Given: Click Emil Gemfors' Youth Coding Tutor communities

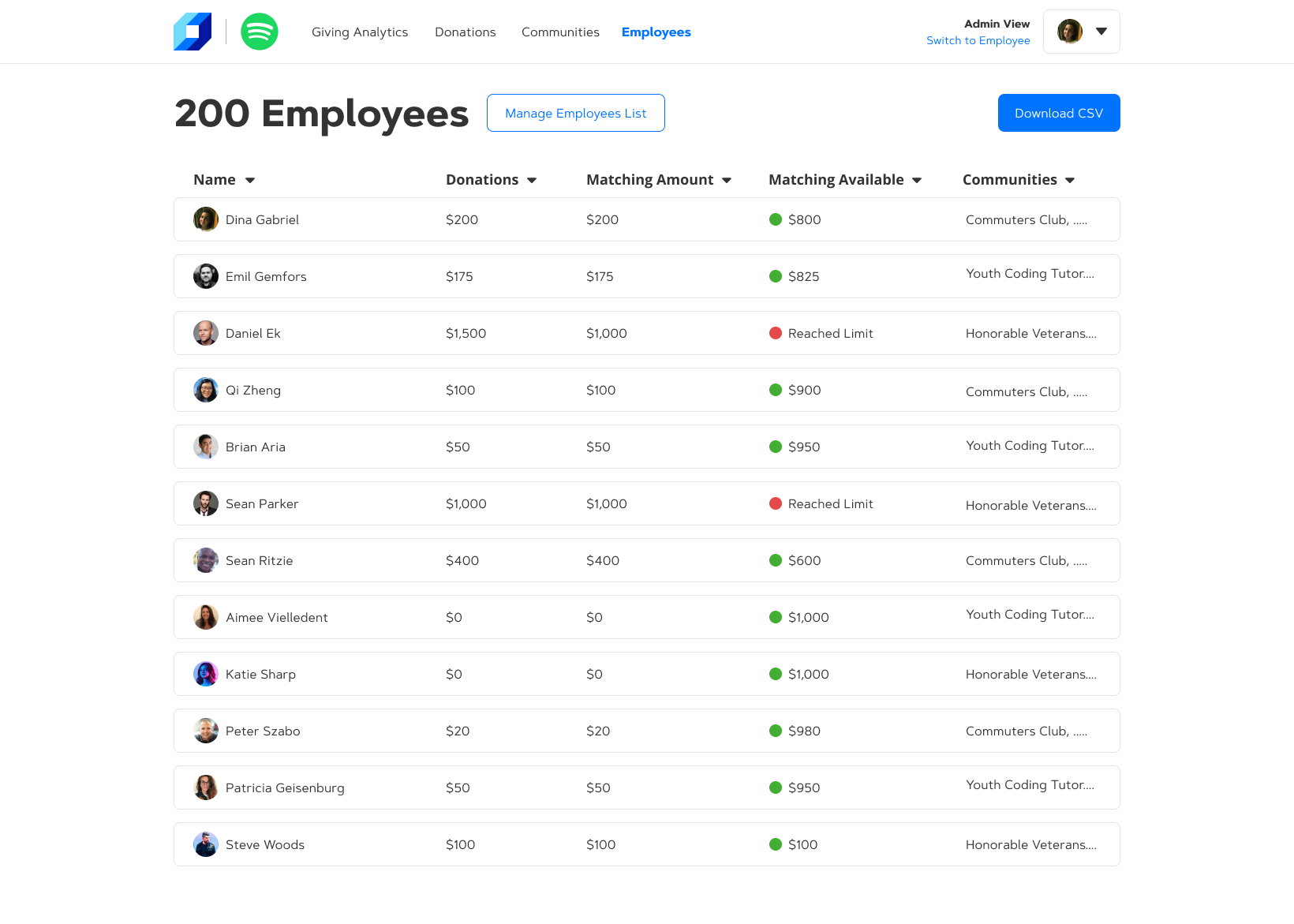Looking at the screenshot, I should pyautogui.click(x=1030, y=274).
